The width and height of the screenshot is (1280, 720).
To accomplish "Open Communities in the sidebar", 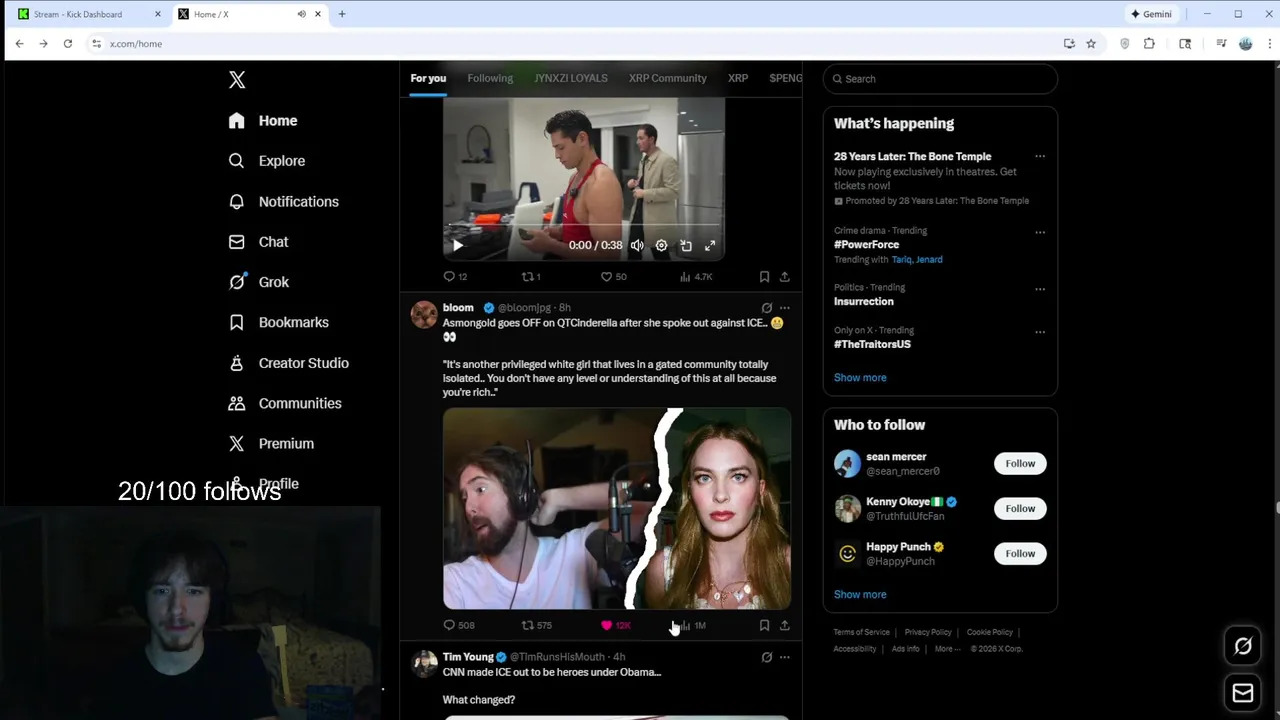I will click(285, 403).
